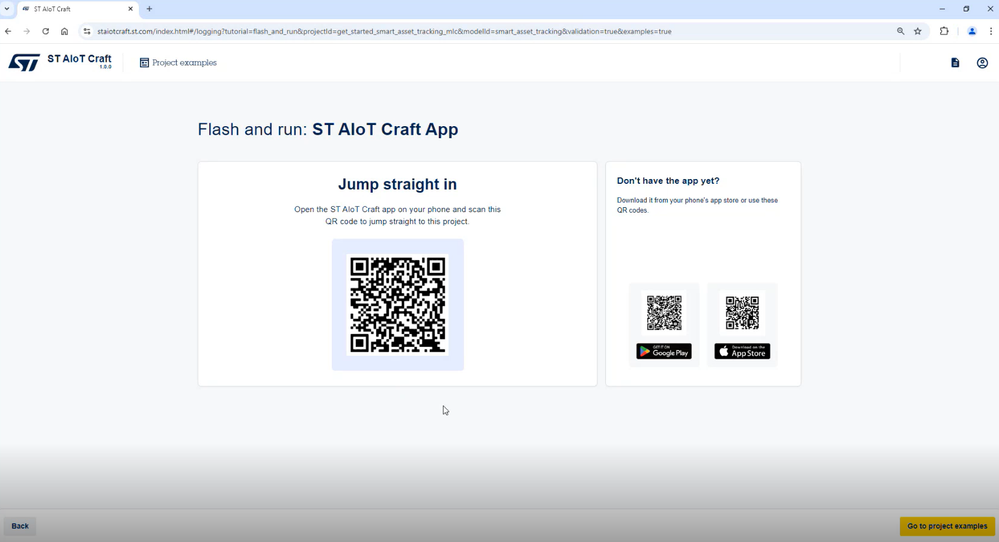Image resolution: width=999 pixels, height=542 pixels.
Task: Reload the page using refresh icon
Action: [x=45, y=31]
